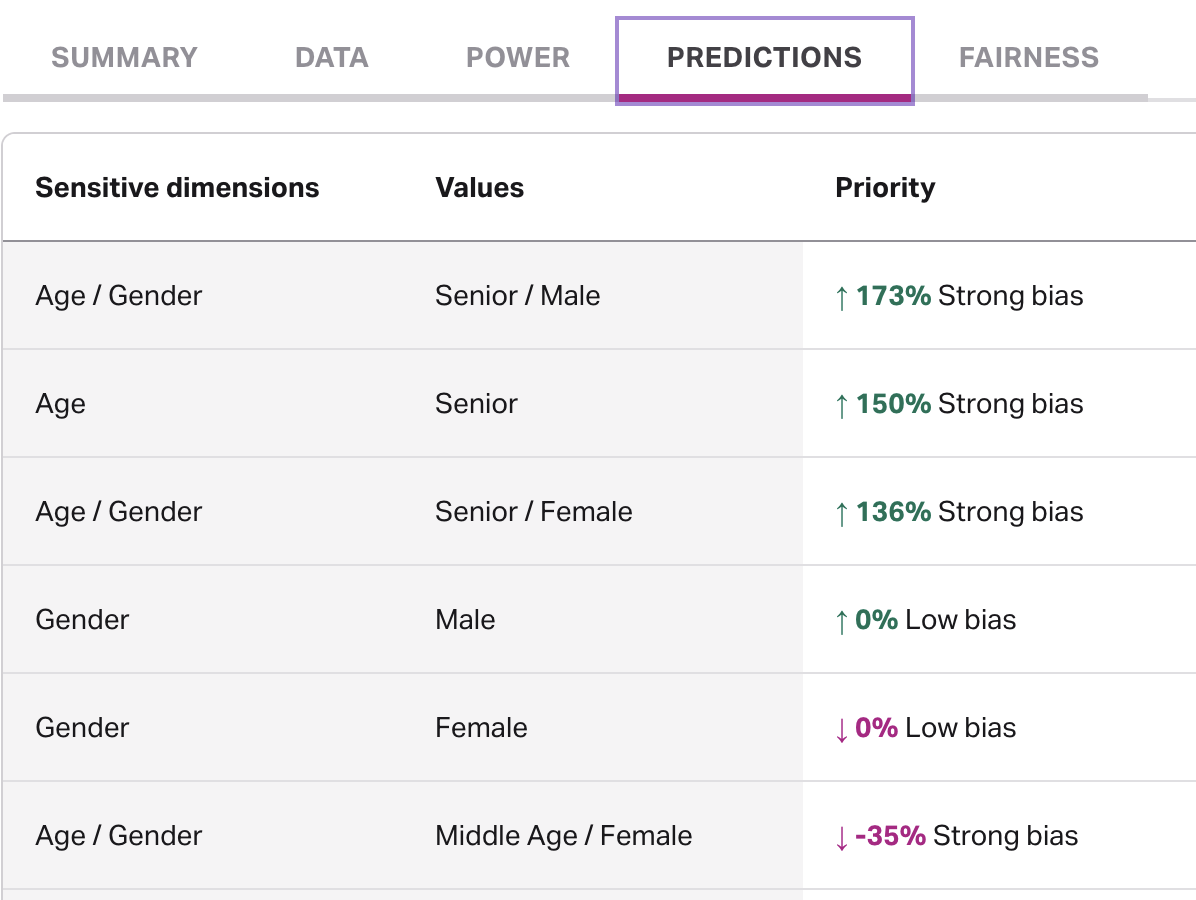Open the Fairness tab
This screenshot has width=1196, height=900.
point(1028,57)
